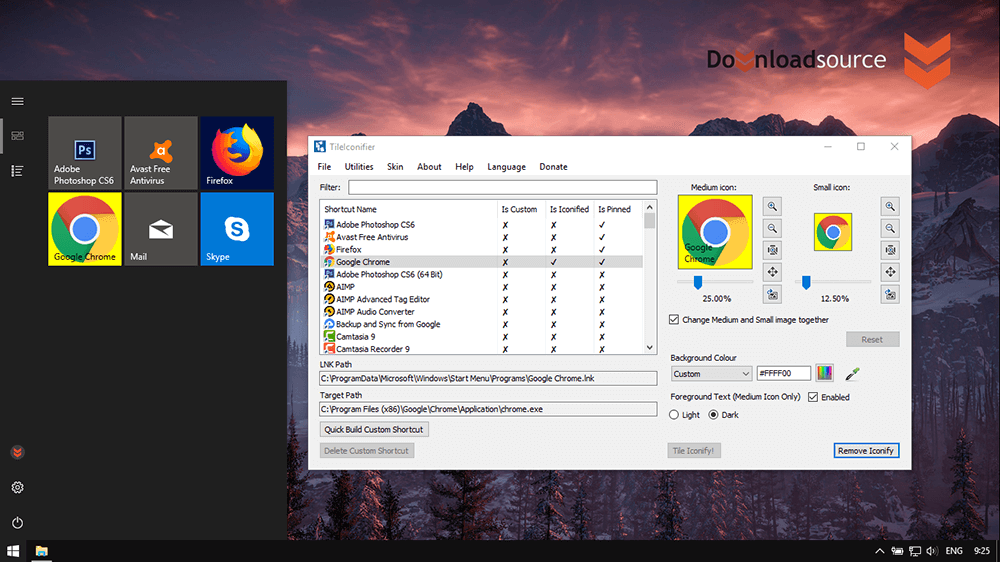
Task: Sort by the Is Iconified column header
Action: (569, 209)
